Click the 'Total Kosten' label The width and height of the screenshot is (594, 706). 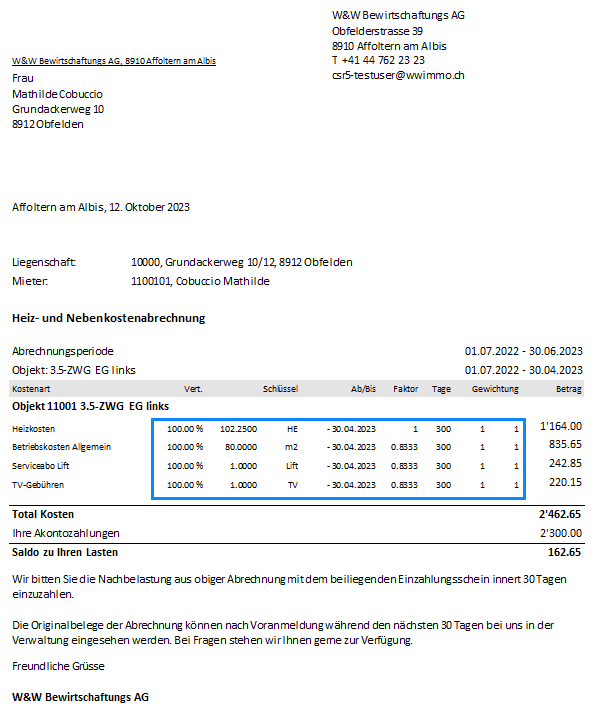[43, 514]
